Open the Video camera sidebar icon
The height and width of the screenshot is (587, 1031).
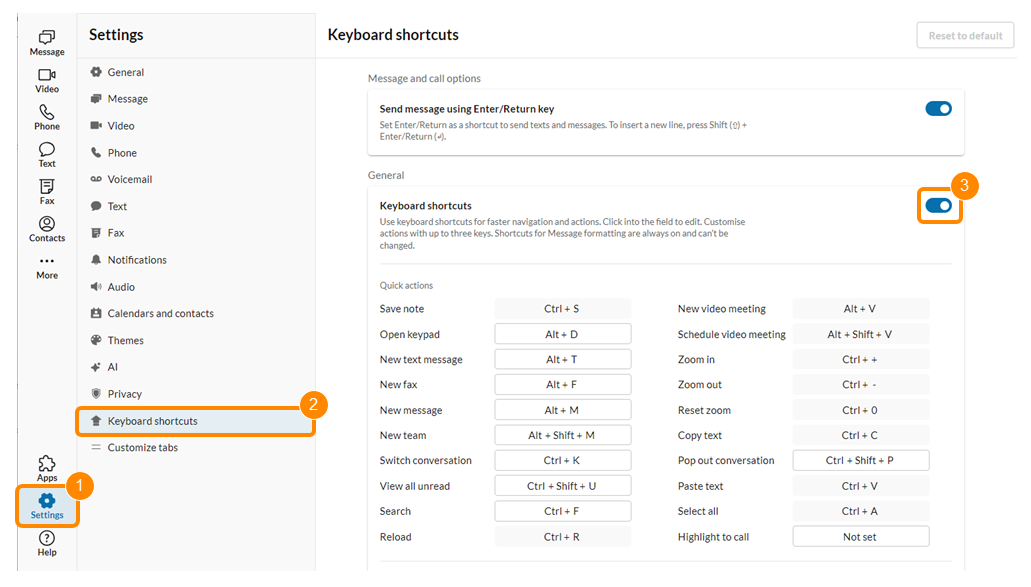(x=47, y=80)
